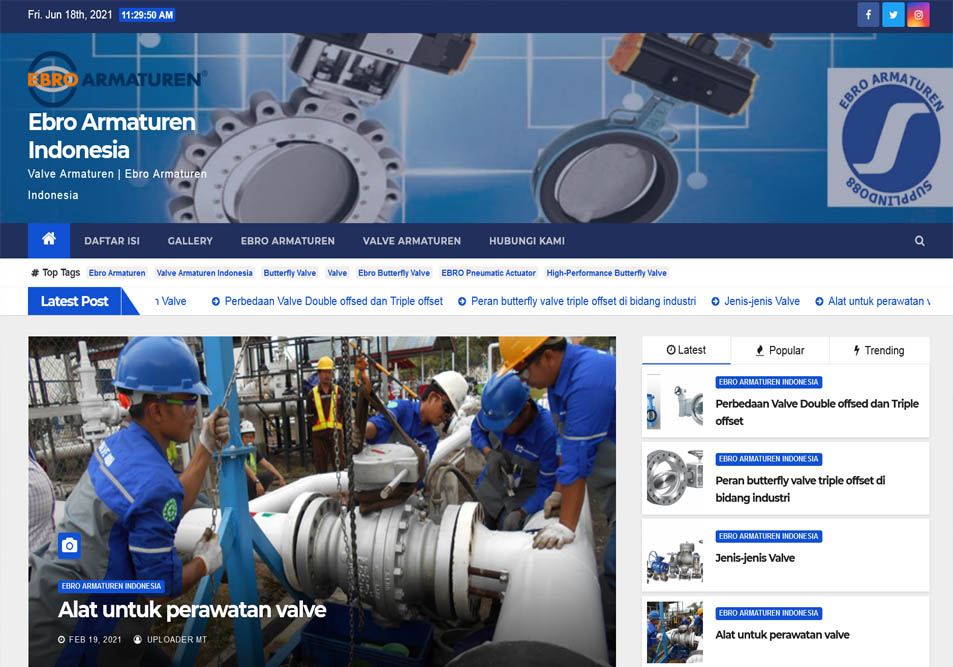
Task: Click the camera icon on featured post
Action: tap(69, 545)
